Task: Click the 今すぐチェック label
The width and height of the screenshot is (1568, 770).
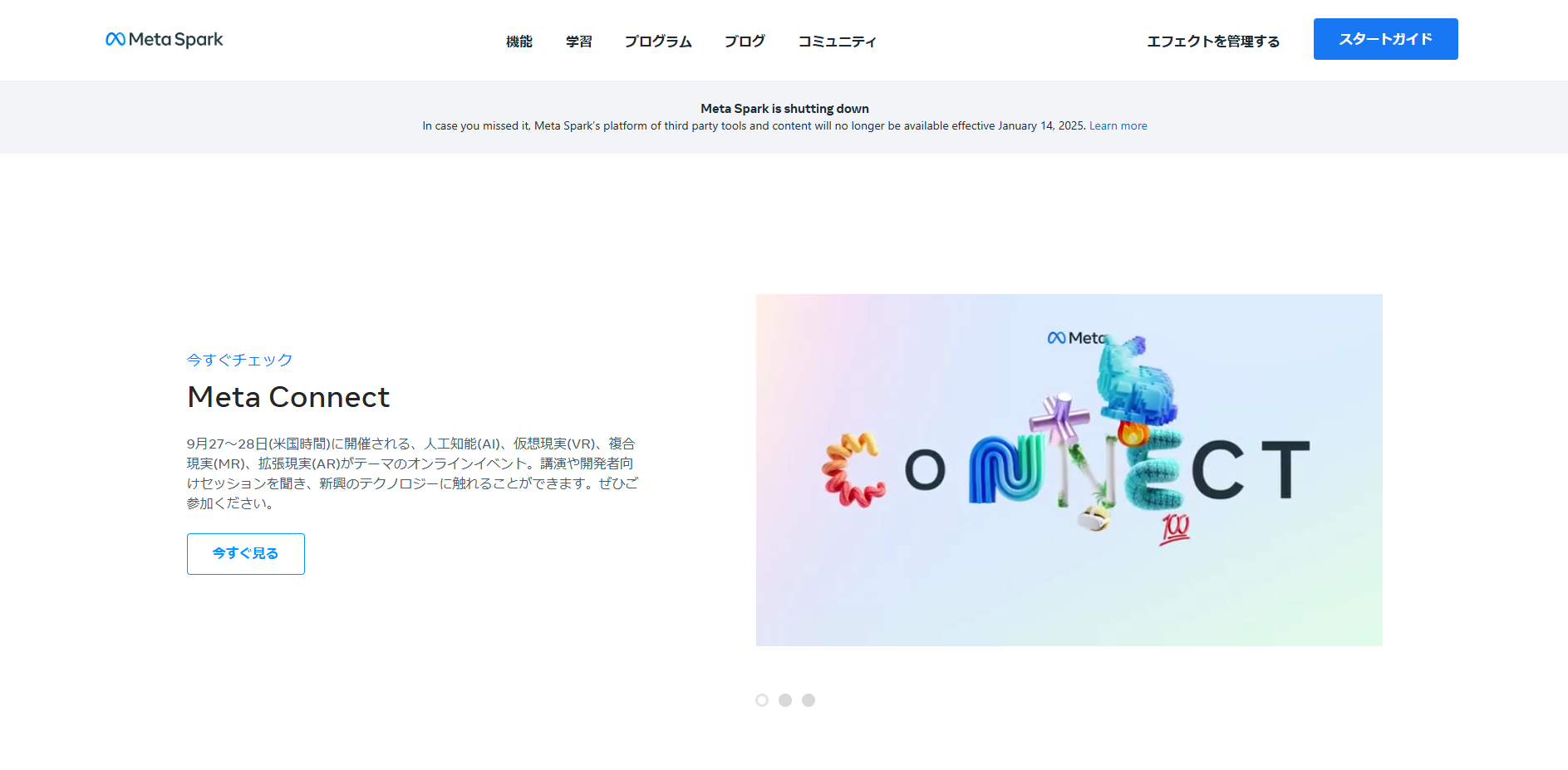Action: pyautogui.click(x=239, y=360)
